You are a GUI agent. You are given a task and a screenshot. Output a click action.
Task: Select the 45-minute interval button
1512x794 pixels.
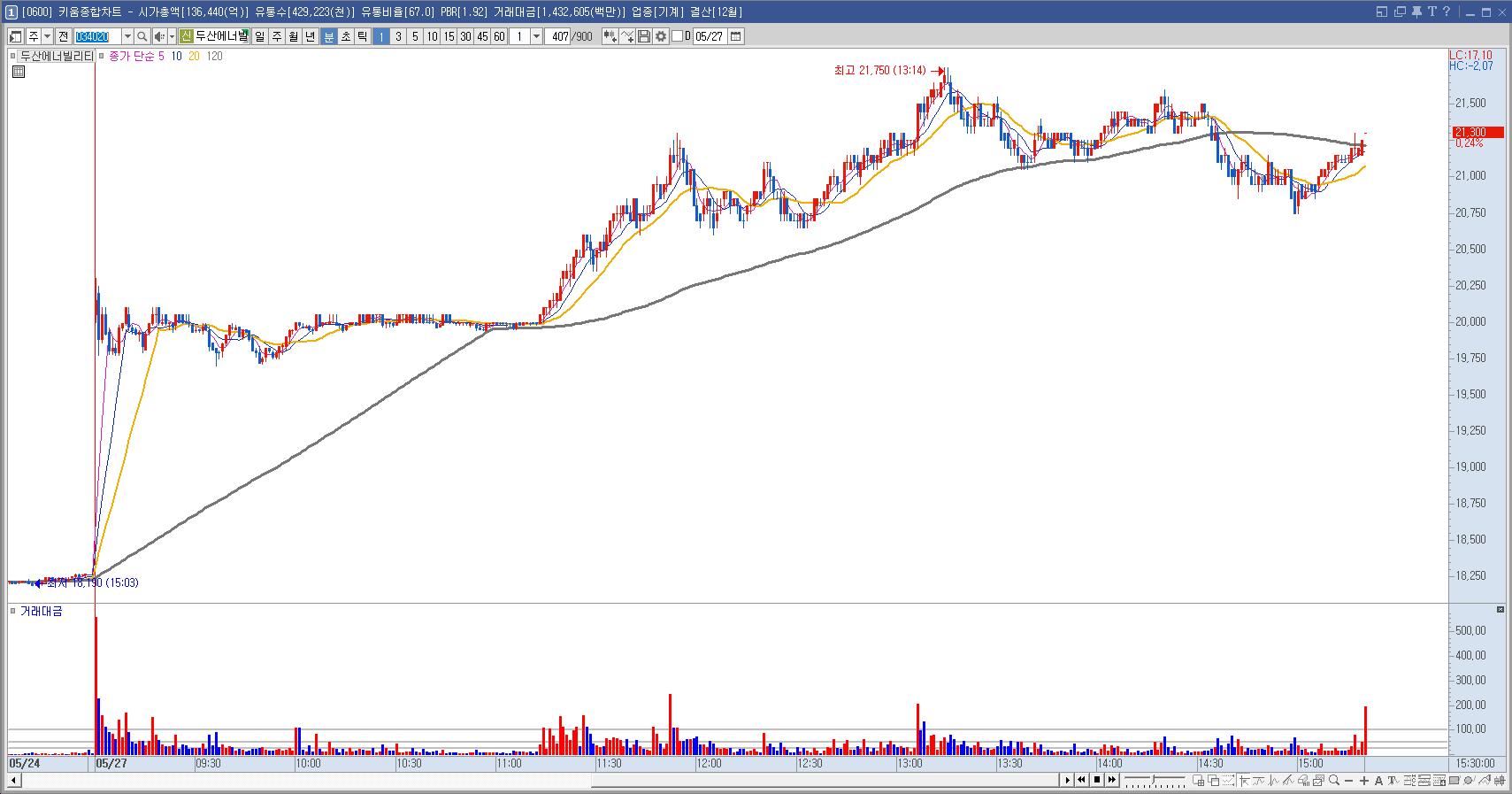point(482,36)
